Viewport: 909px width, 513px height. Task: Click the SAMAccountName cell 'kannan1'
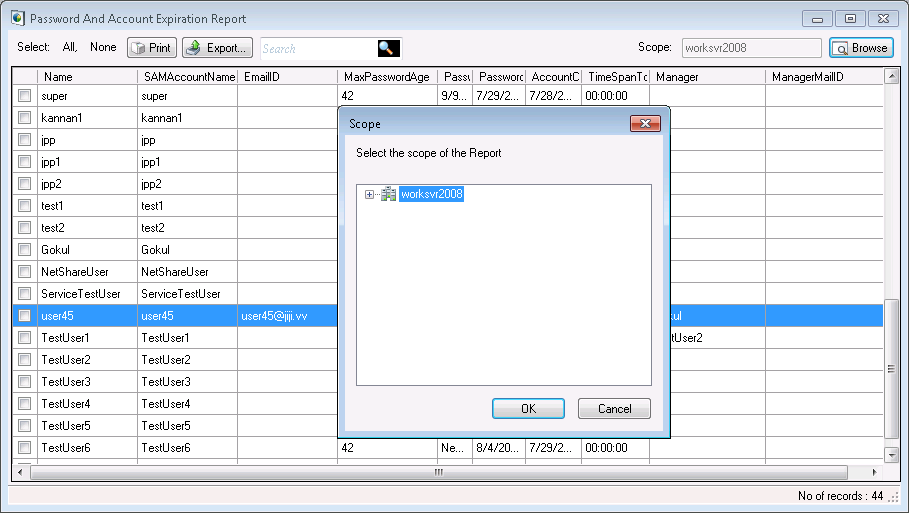[188, 118]
